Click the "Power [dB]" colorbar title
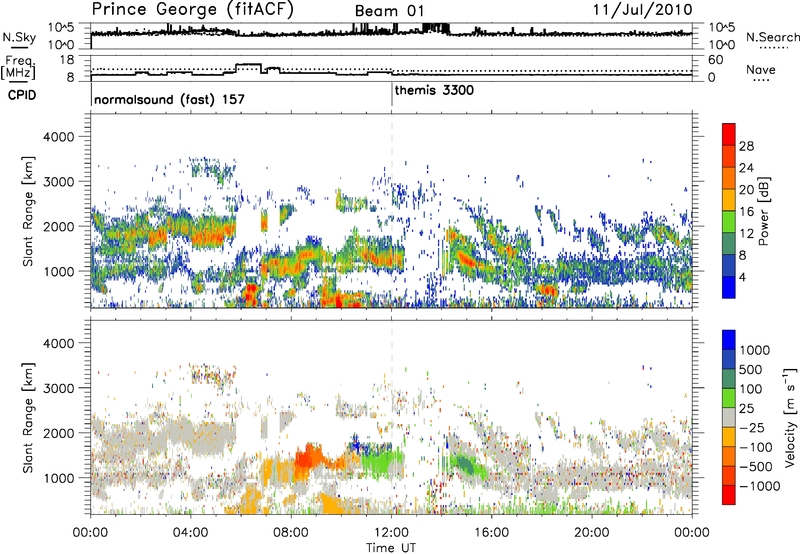 pyautogui.click(x=763, y=211)
